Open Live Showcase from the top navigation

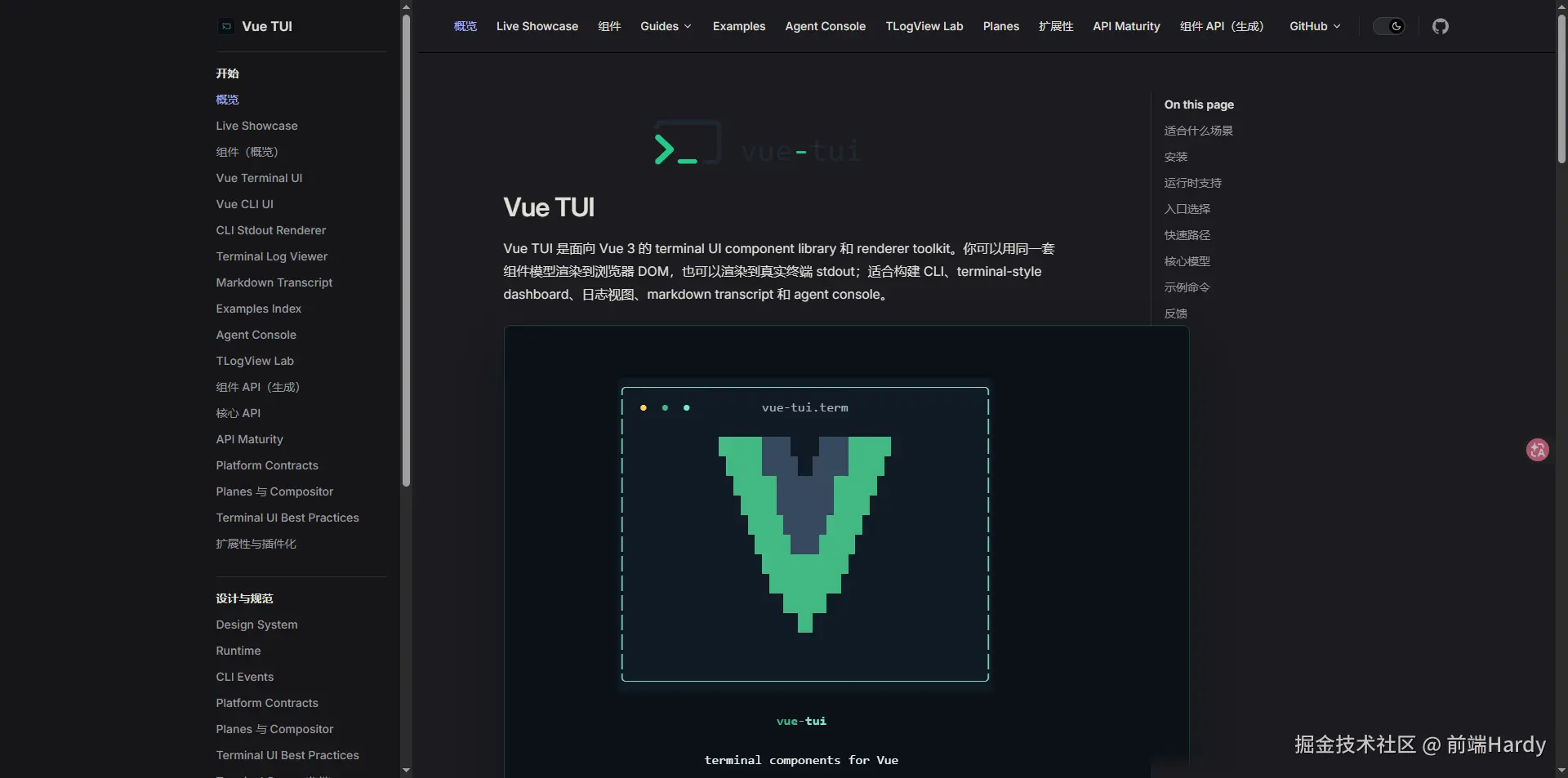[537, 26]
